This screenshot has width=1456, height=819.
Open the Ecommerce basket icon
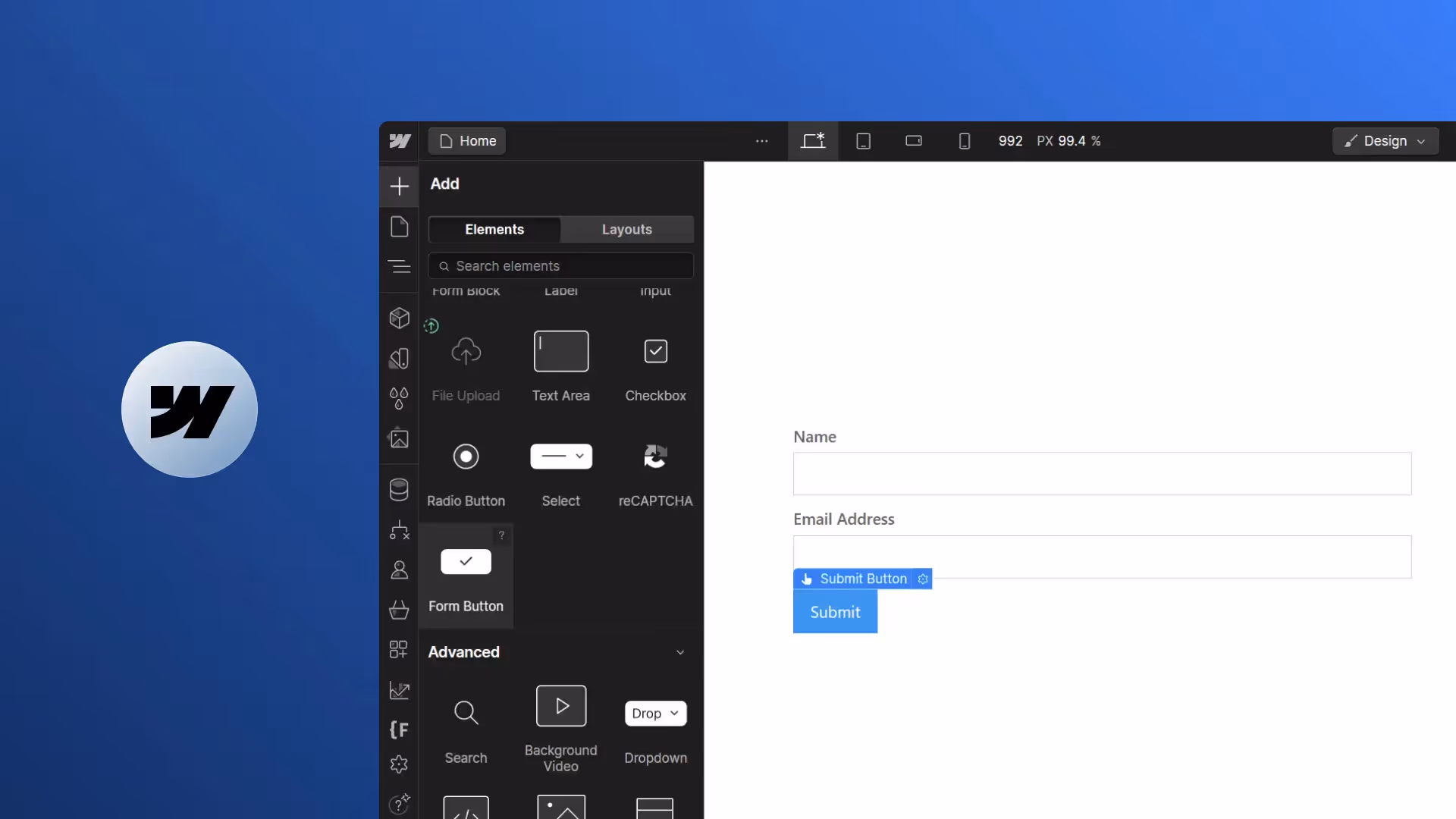point(399,610)
